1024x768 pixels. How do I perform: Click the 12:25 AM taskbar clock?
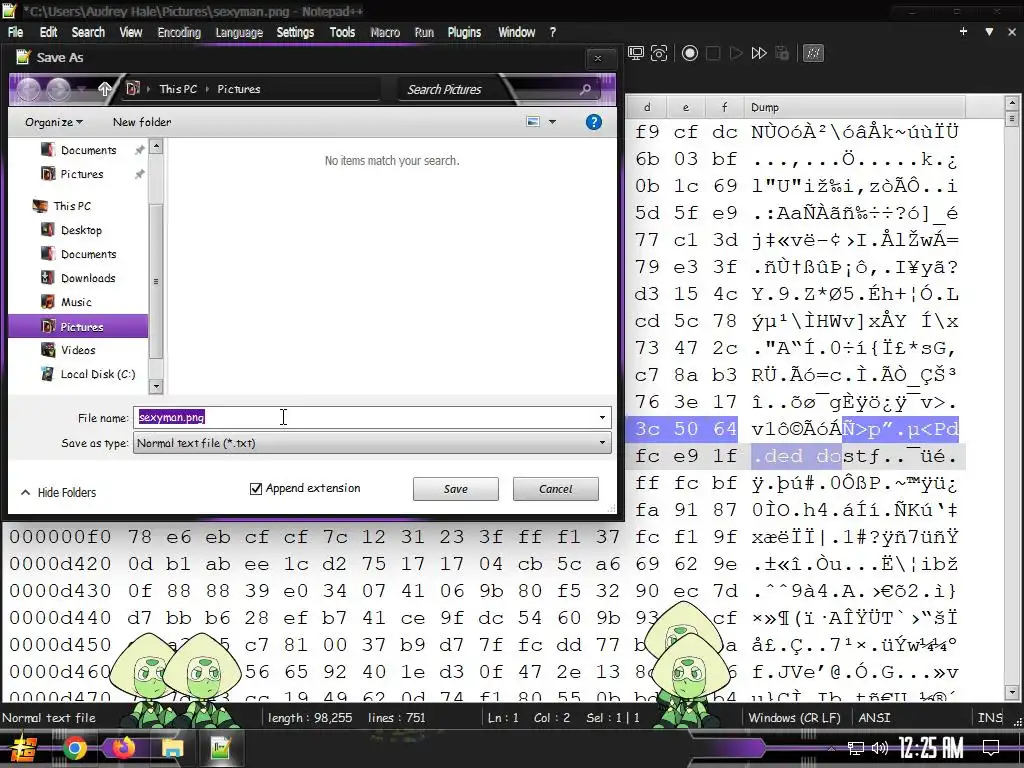[x=931, y=748]
